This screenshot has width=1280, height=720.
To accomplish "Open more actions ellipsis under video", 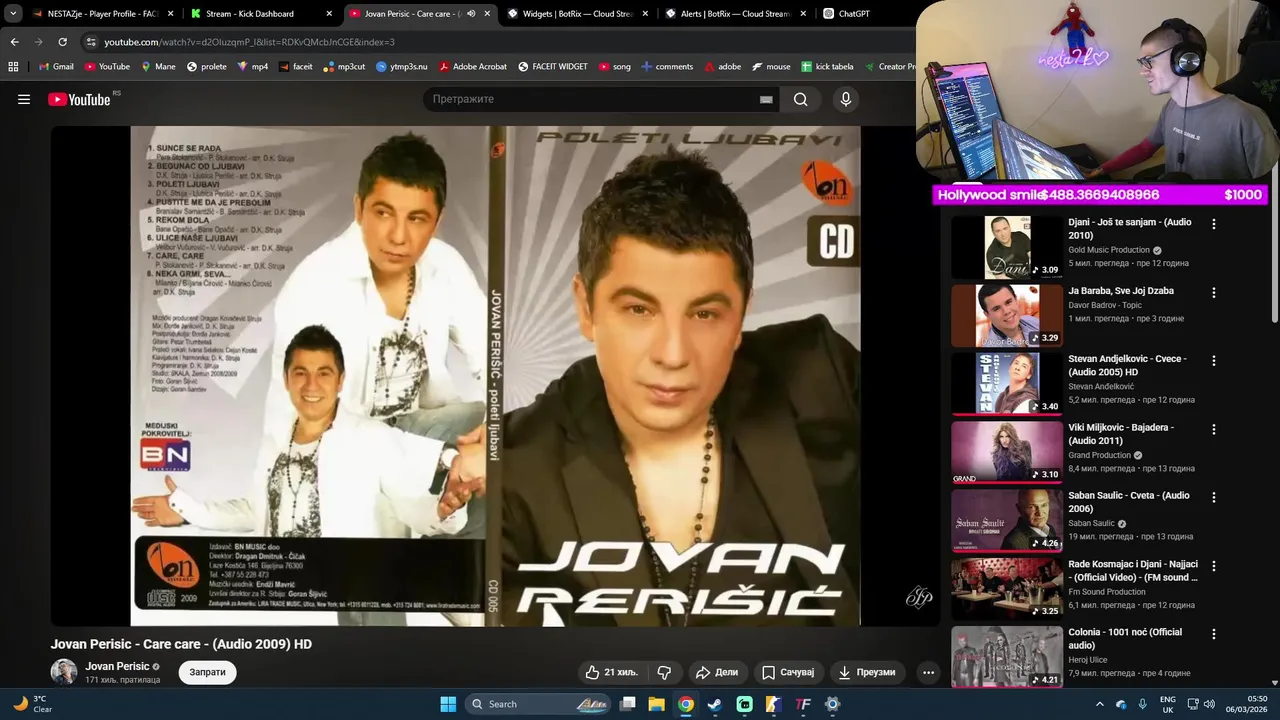I will tap(928, 672).
